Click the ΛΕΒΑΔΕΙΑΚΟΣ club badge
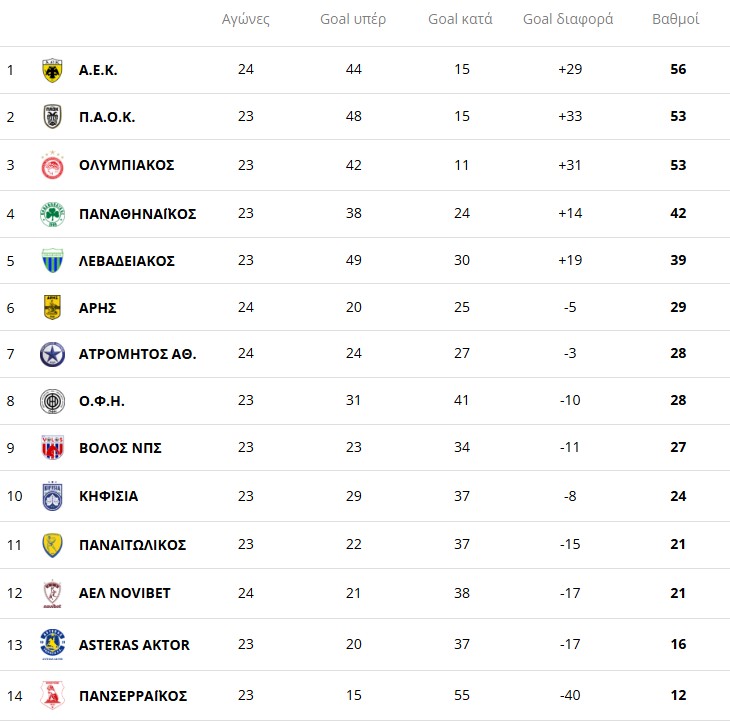The width and height of the screenshot is (730, 721). click(52, 261)
